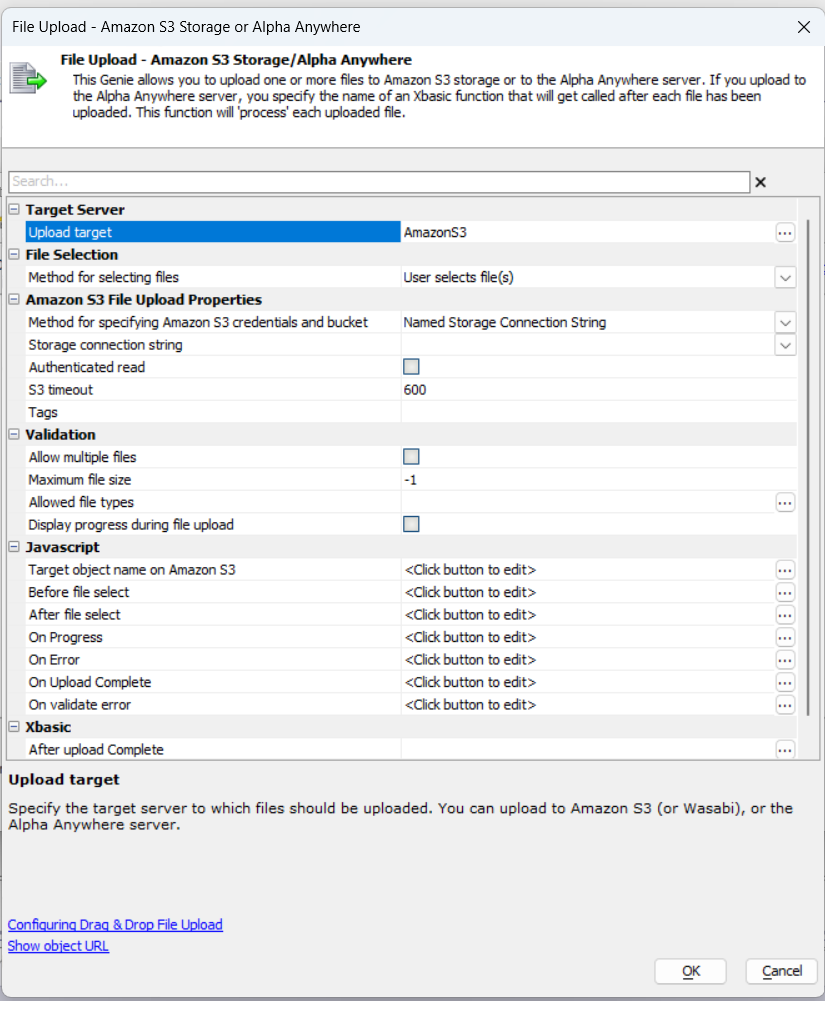Viewport: 834px width, 1011px height.
Task: Select the Authenticated read label
Action: click(86, 368)
